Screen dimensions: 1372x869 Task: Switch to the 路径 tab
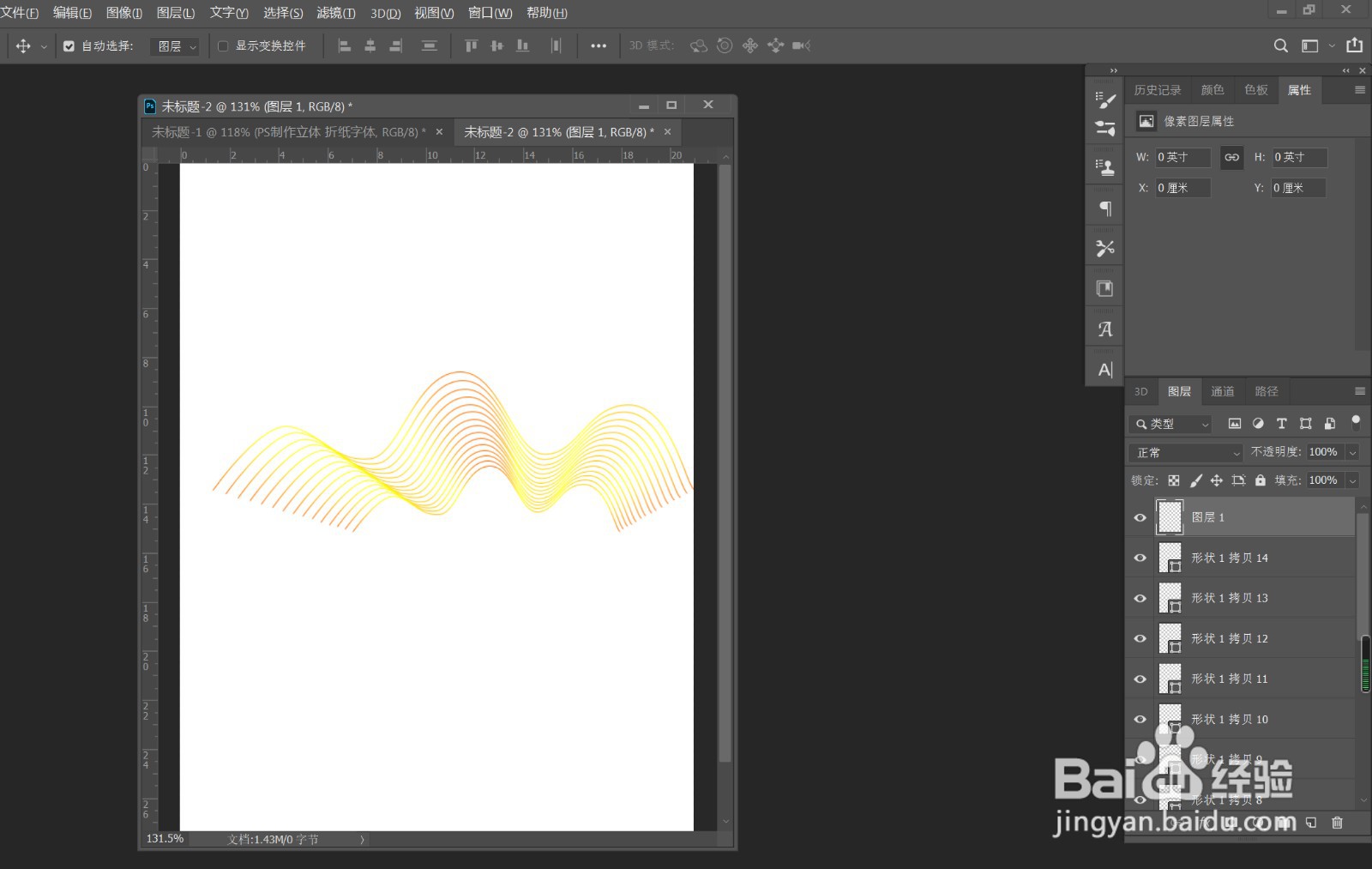pos(1266,391)
